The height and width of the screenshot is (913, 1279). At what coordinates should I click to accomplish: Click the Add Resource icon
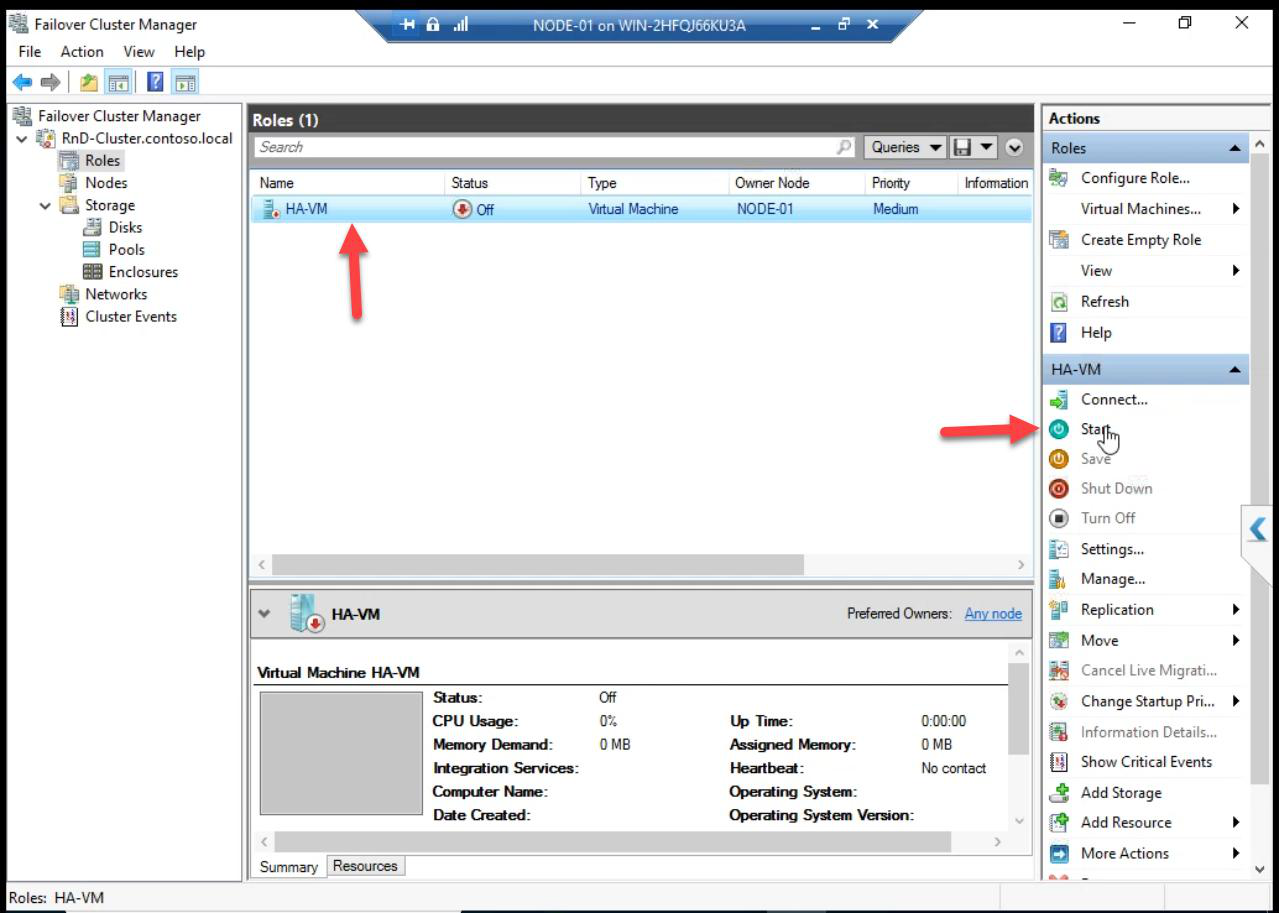(1059, 823)
